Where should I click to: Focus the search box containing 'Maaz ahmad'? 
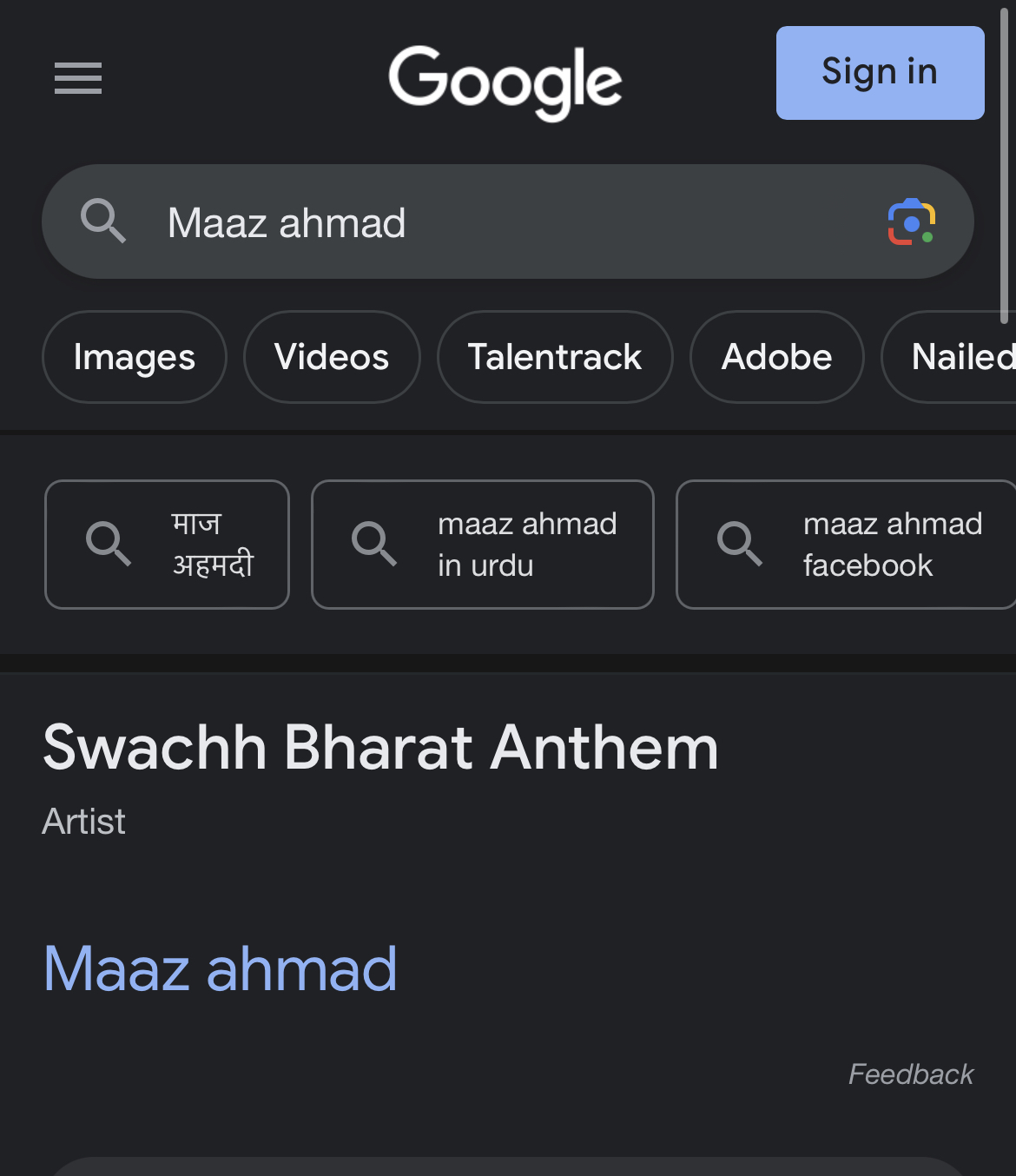(x=504, y=222)
